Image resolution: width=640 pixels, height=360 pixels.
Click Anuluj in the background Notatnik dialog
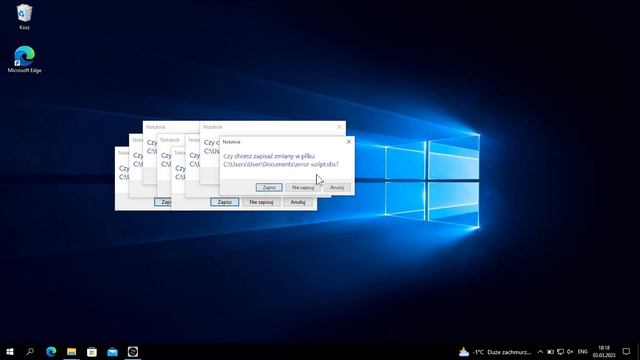point(298,202)
